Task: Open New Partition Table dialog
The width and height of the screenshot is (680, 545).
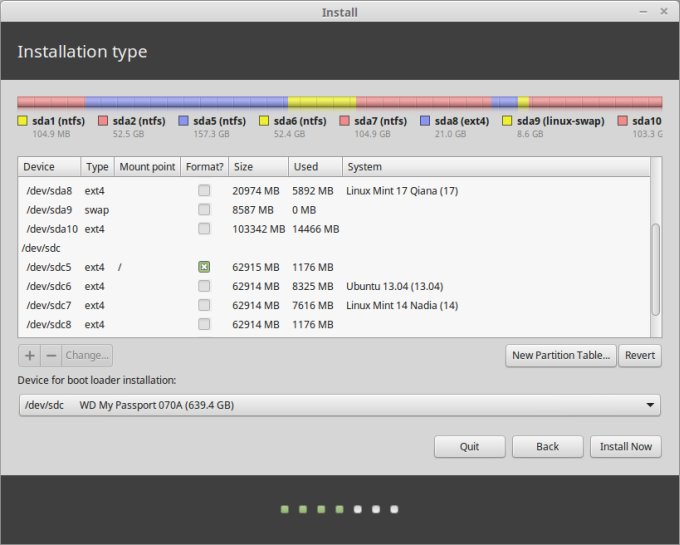Action: 561,356
